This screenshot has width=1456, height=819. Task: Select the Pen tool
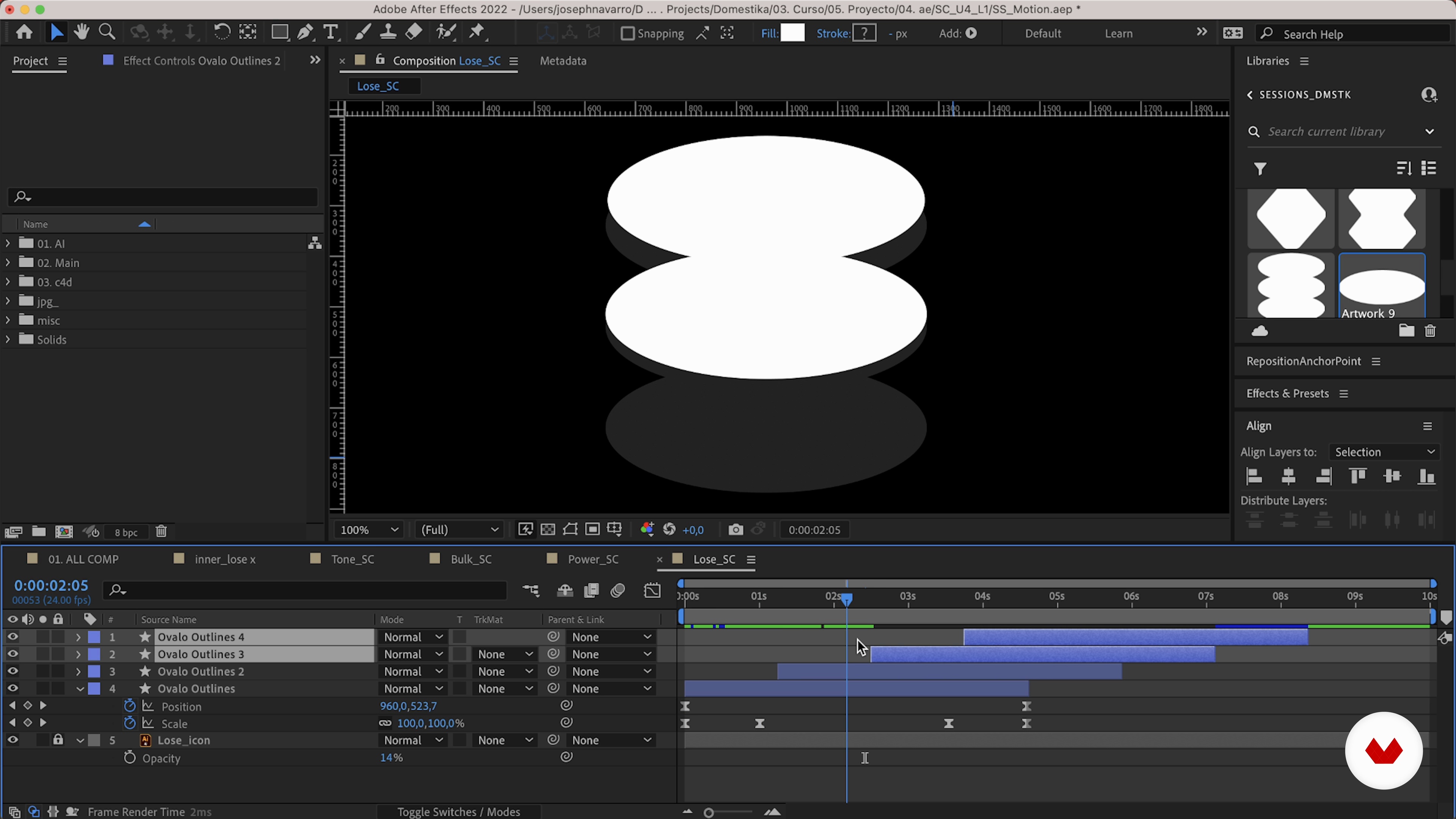coord(304,32)
